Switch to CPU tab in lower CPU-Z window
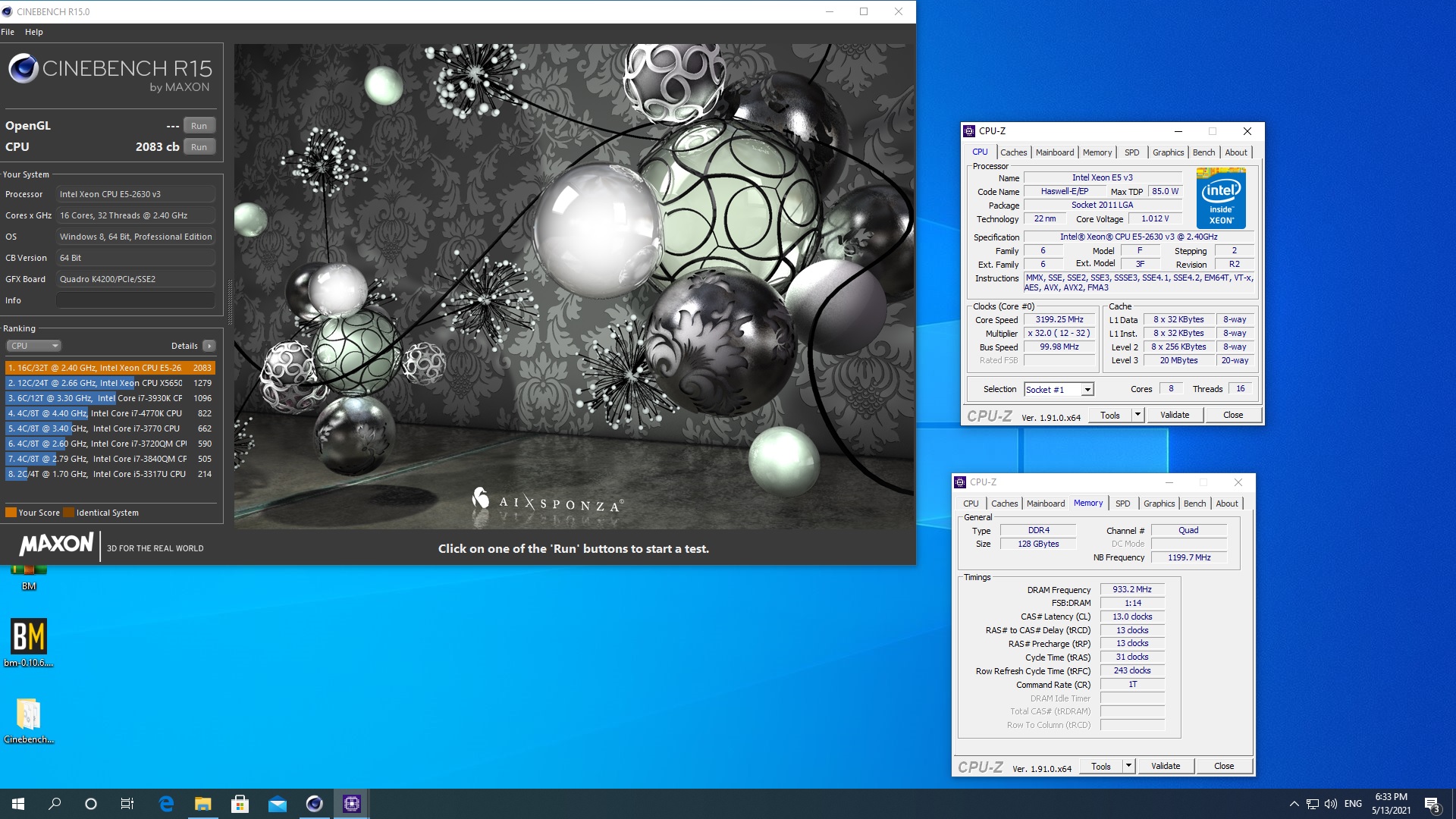 click(x=971, y=504)
